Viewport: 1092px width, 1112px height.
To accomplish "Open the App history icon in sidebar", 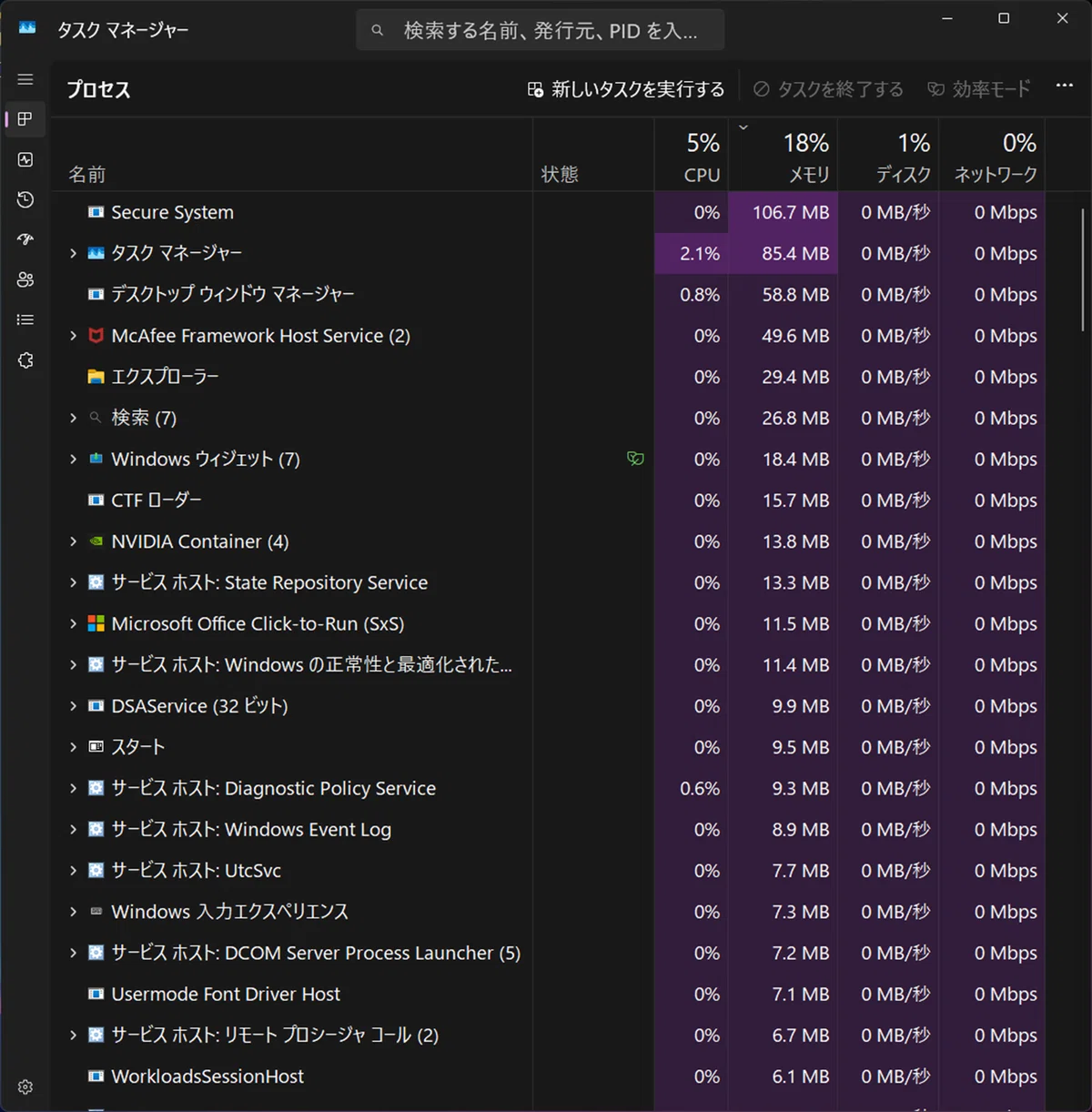I will pos(25,199).
